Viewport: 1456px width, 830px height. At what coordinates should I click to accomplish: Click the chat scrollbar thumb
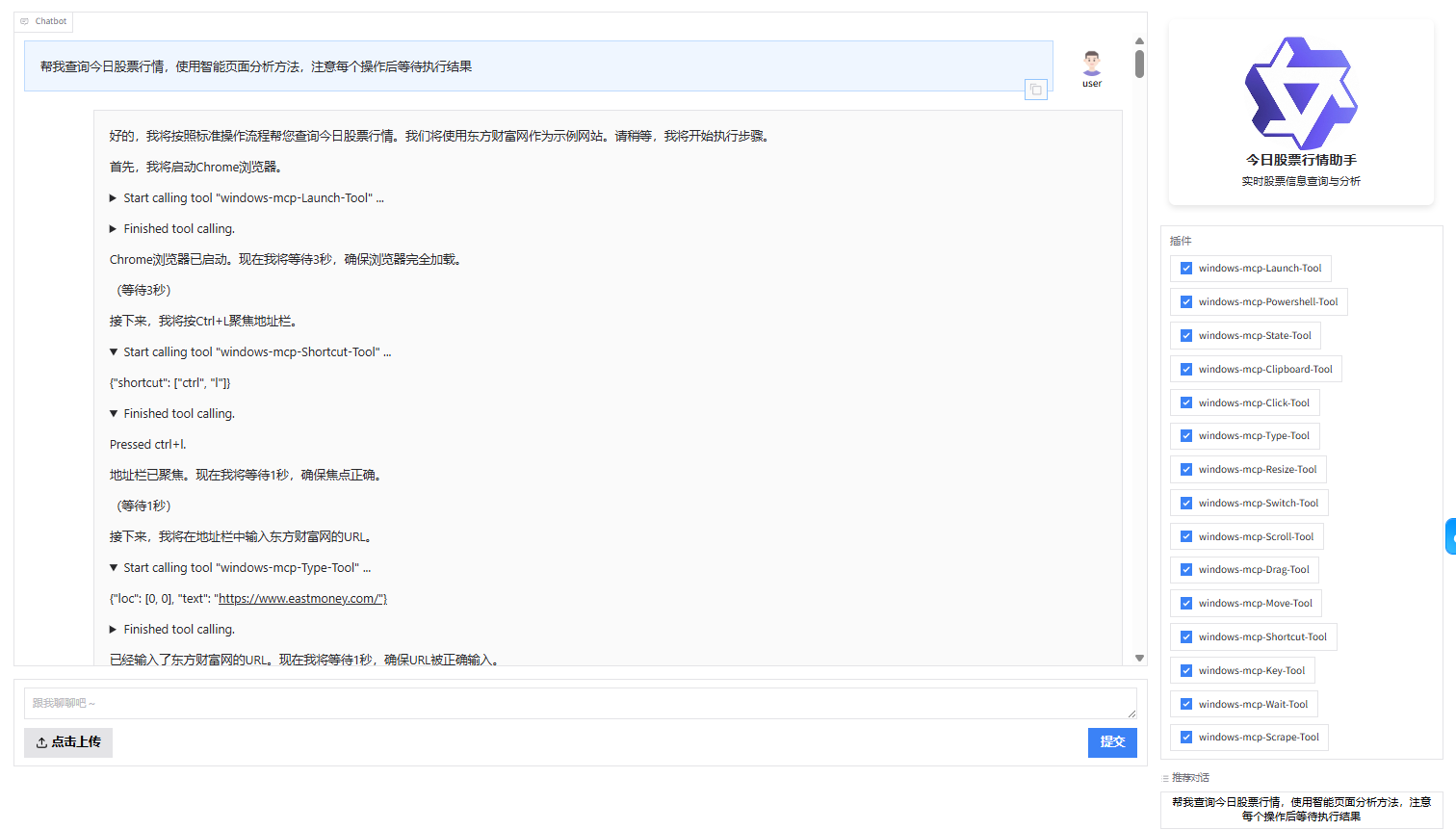[x=1139, y=64]
